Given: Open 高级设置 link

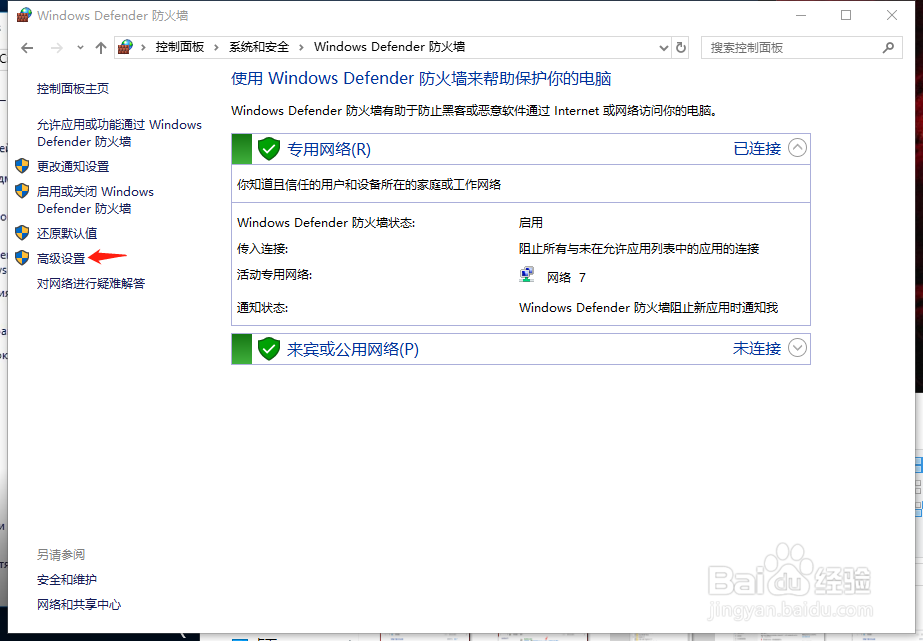Looking at the screenshot, I should (x=61, y=258).
